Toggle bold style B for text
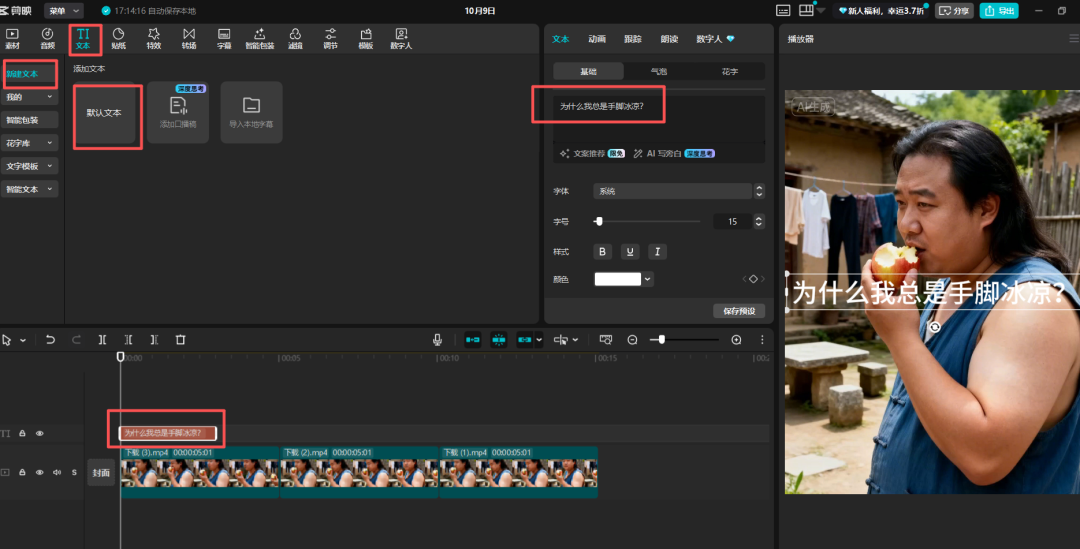Viewport: 1080px width, 549px height. (x=602, y=252)
